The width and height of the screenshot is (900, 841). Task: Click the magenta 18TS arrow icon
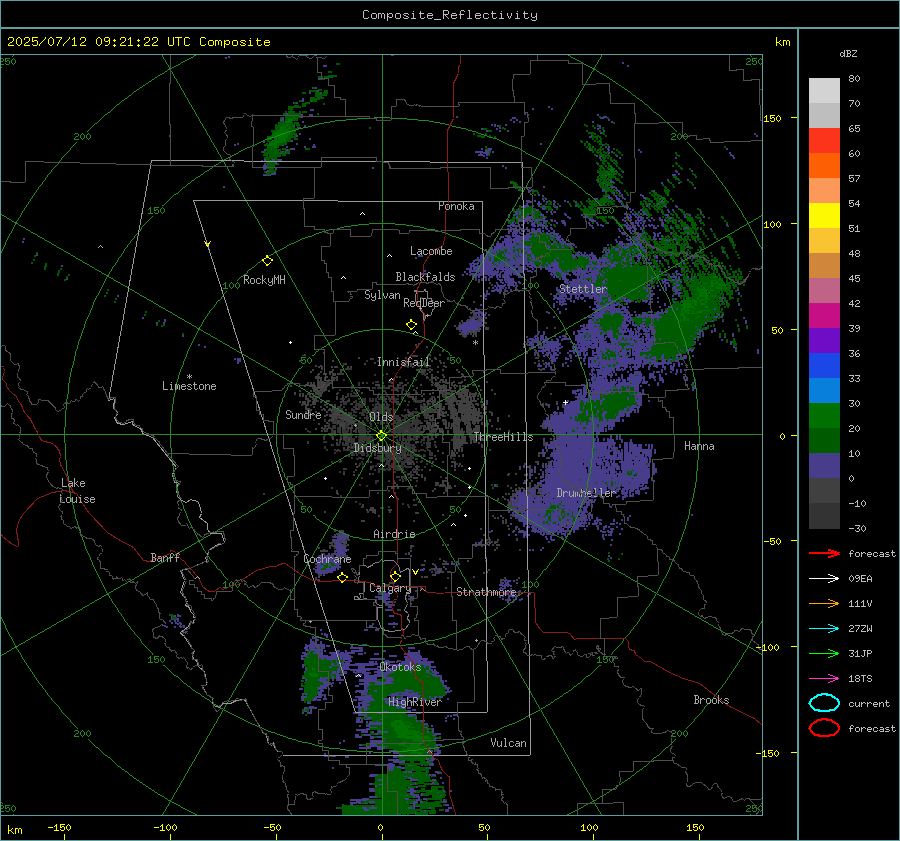(824, 679)
